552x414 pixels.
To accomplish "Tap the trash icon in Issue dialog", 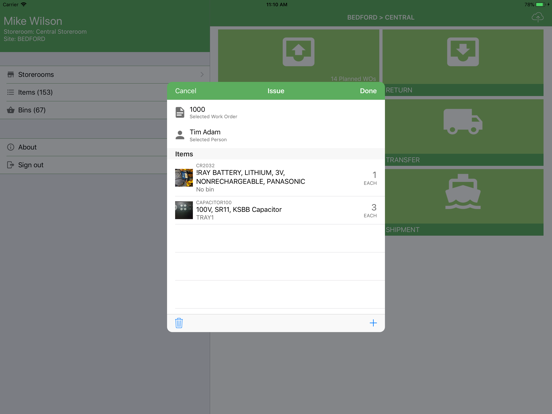I will pos(179,323).
